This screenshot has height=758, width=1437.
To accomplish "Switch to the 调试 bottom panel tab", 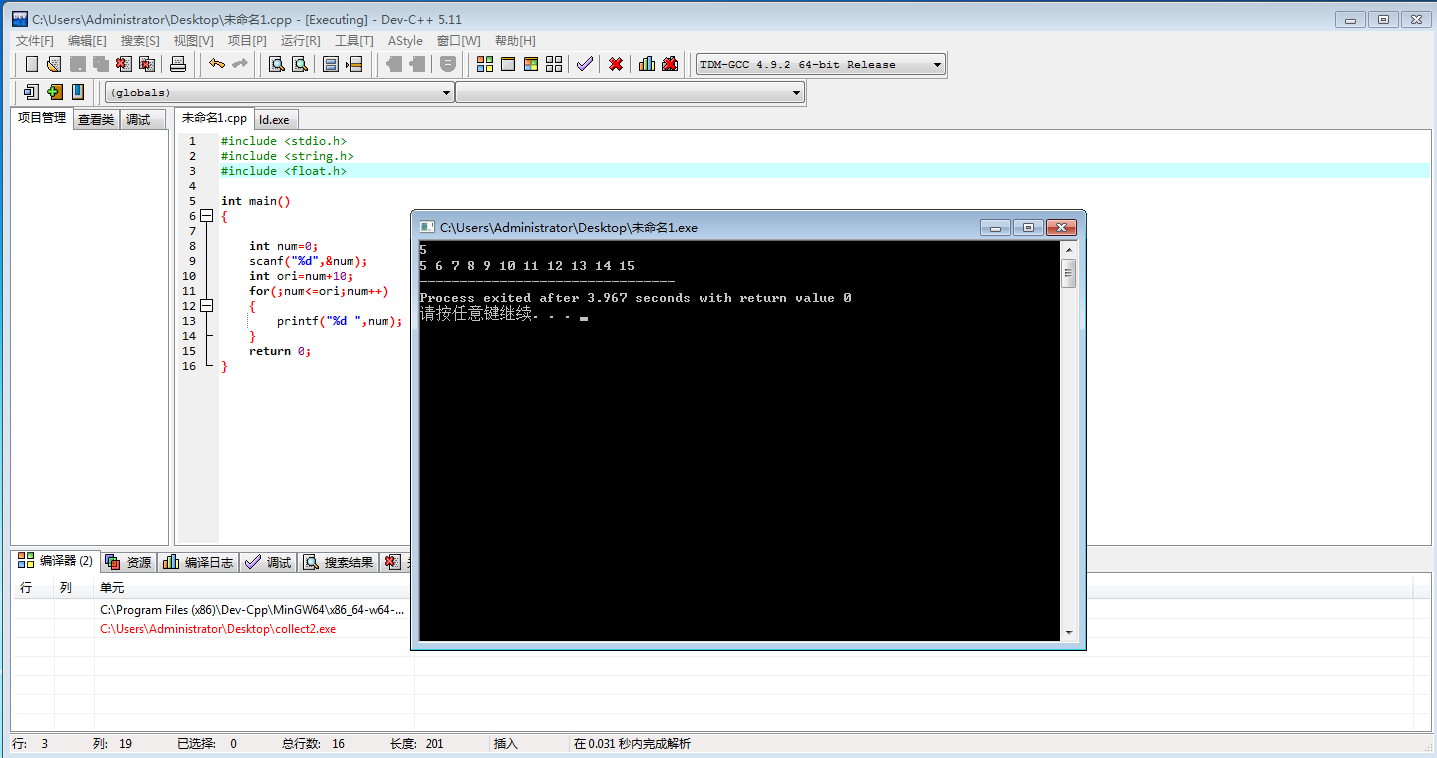I will (269, 563).
